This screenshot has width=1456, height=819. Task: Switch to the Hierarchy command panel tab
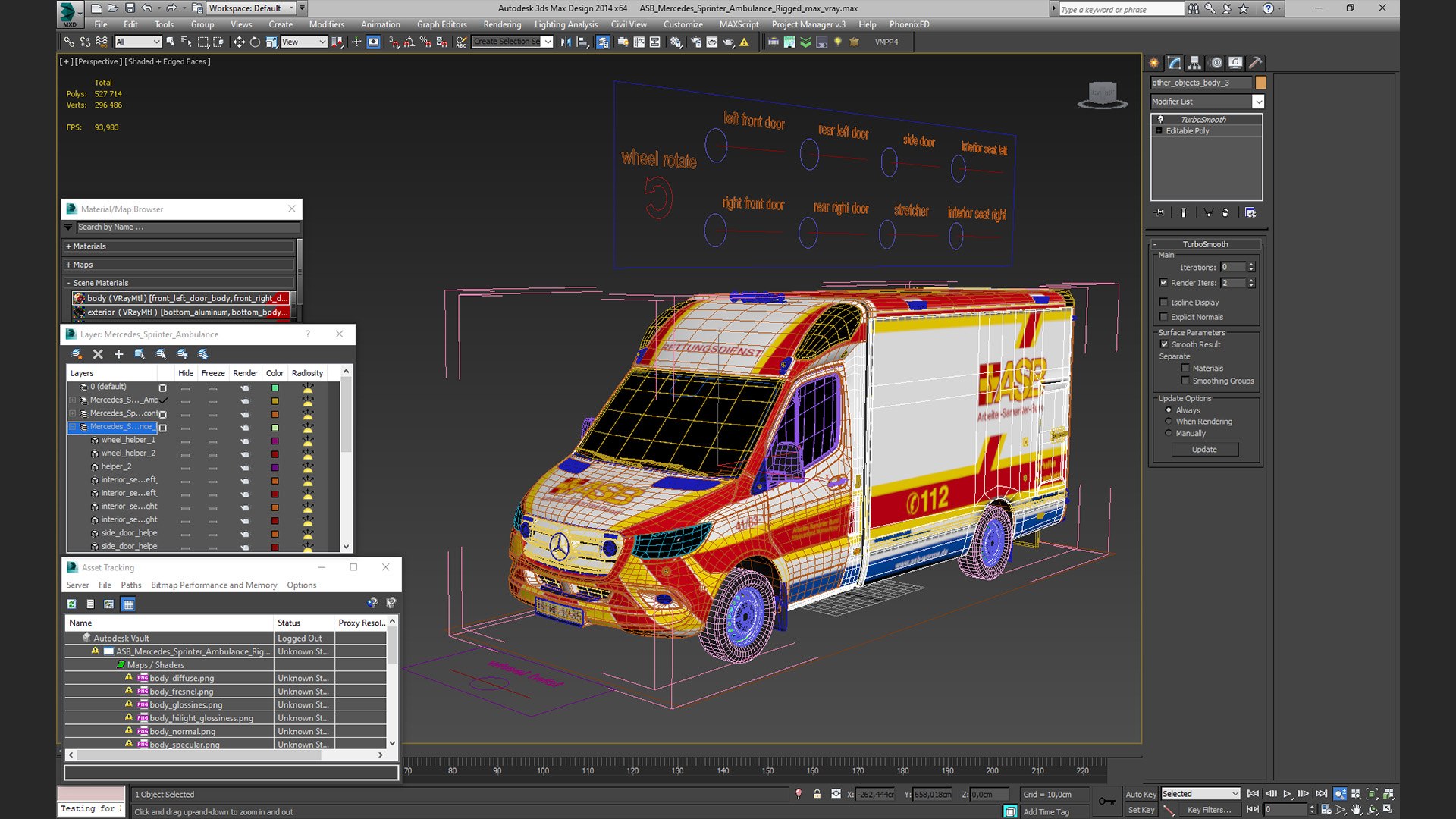coord(1194,63)
